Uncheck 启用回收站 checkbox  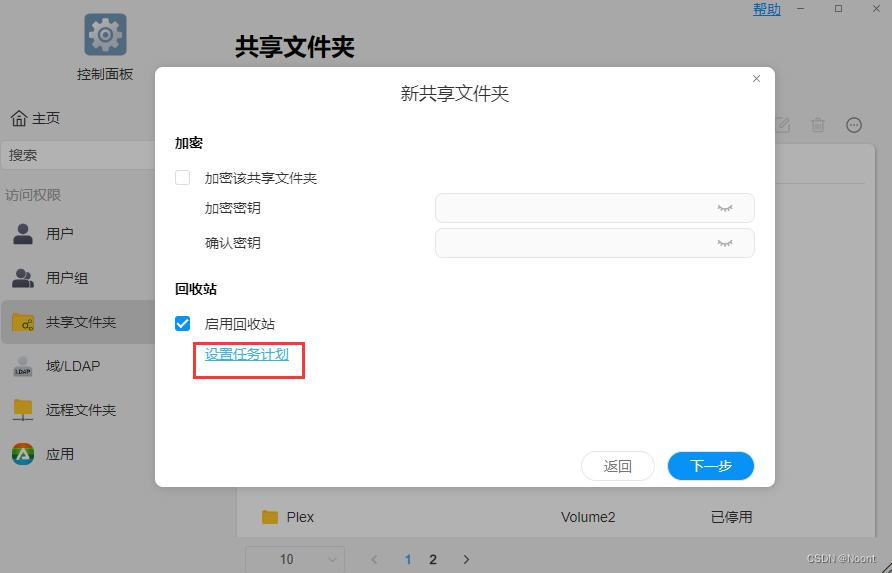[183, 324]
